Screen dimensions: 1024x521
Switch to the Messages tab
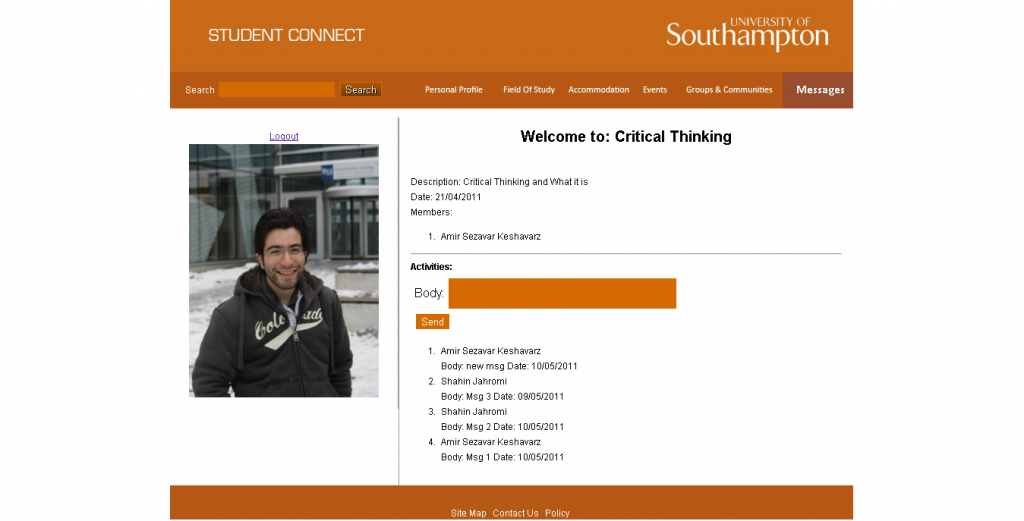click(x=819, y=90)
